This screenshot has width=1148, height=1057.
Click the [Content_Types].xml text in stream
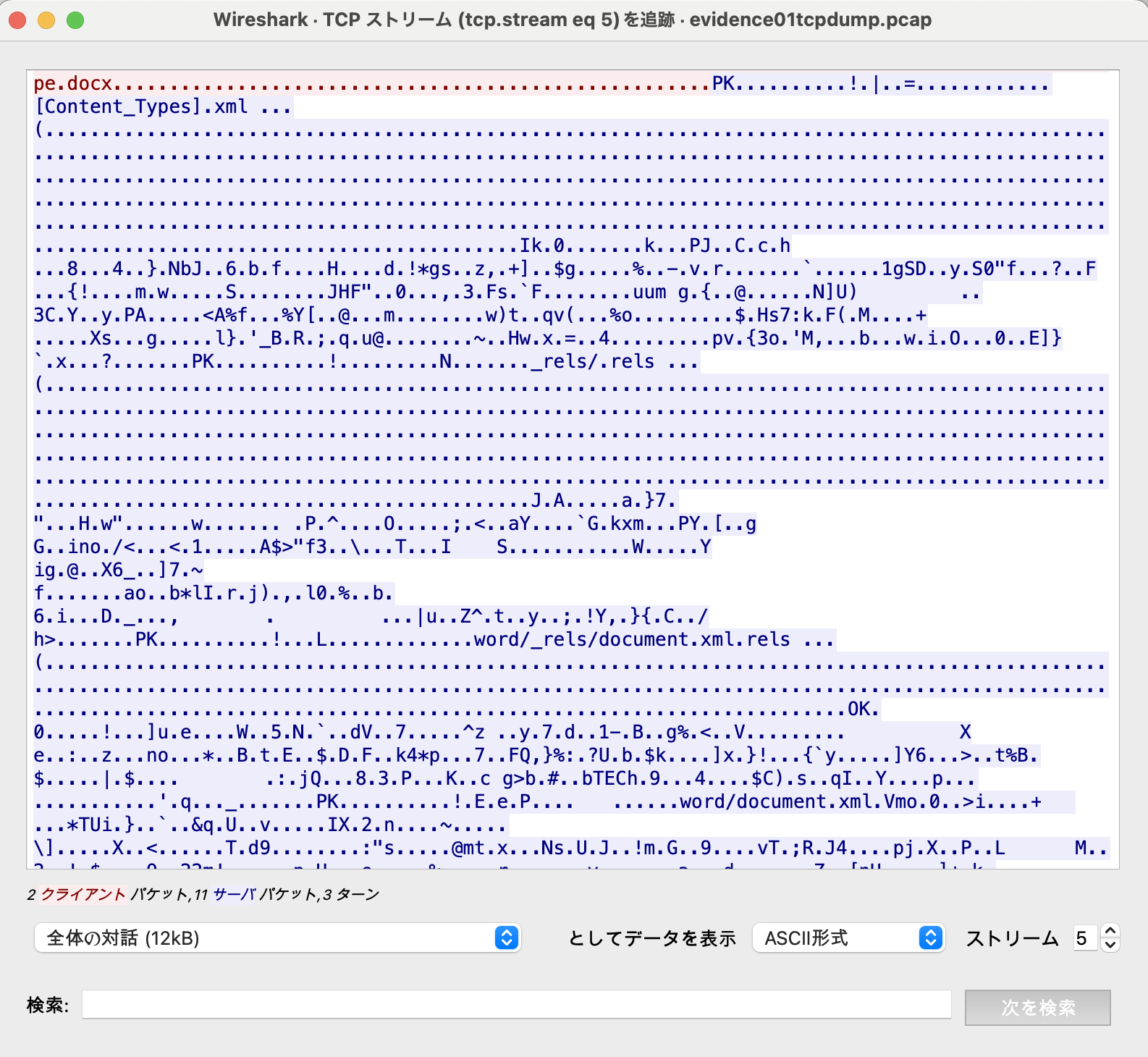[x=141, y=107]
